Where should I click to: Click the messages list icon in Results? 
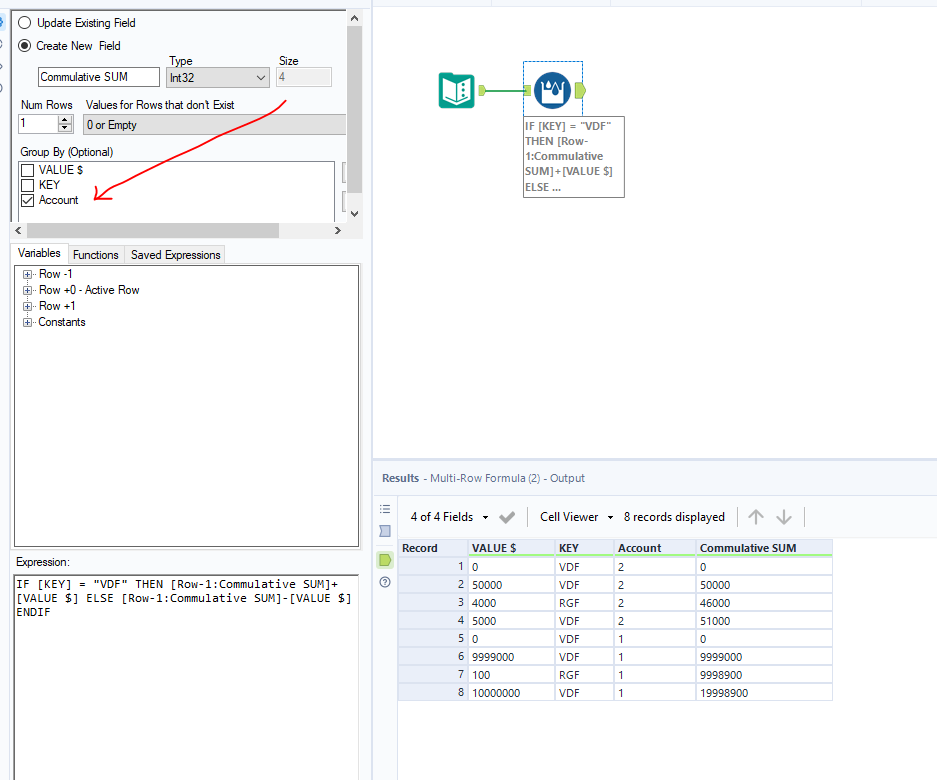(385, 509)
